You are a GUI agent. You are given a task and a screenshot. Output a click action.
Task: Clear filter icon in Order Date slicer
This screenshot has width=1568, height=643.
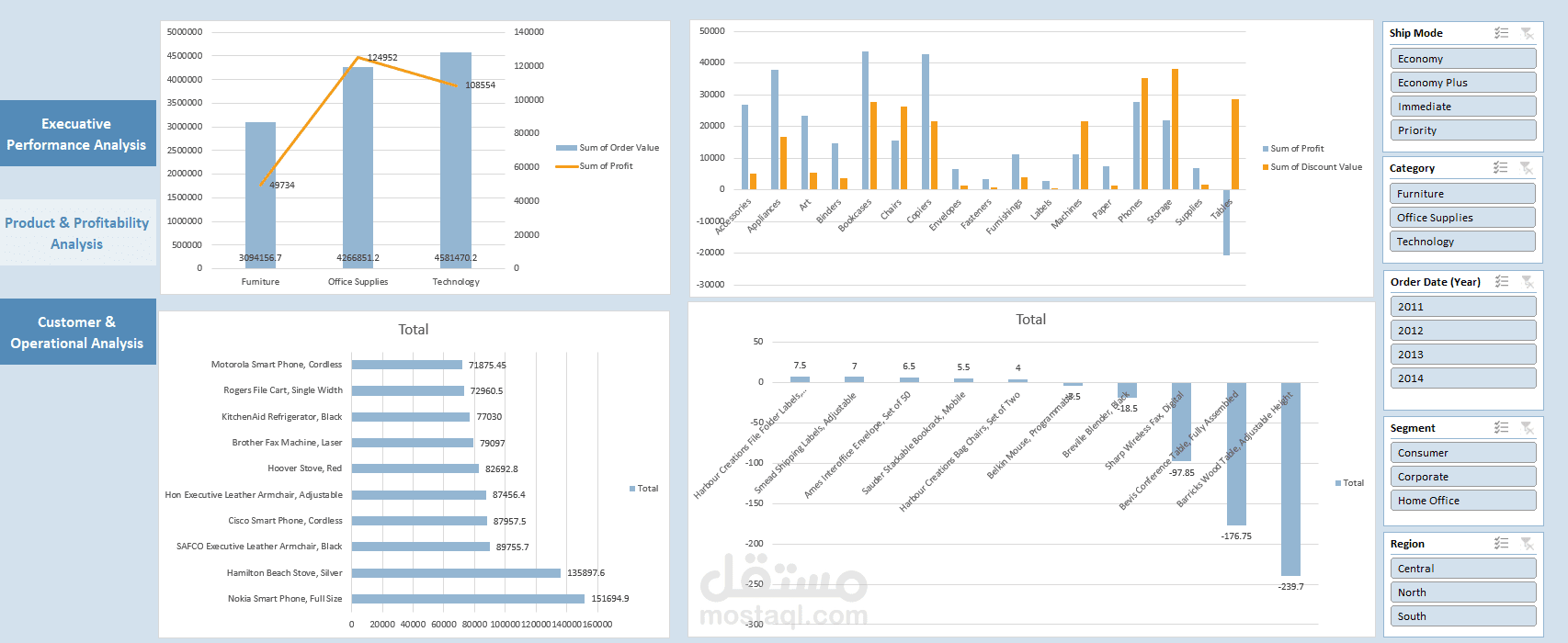click(x=1527, y=282)
